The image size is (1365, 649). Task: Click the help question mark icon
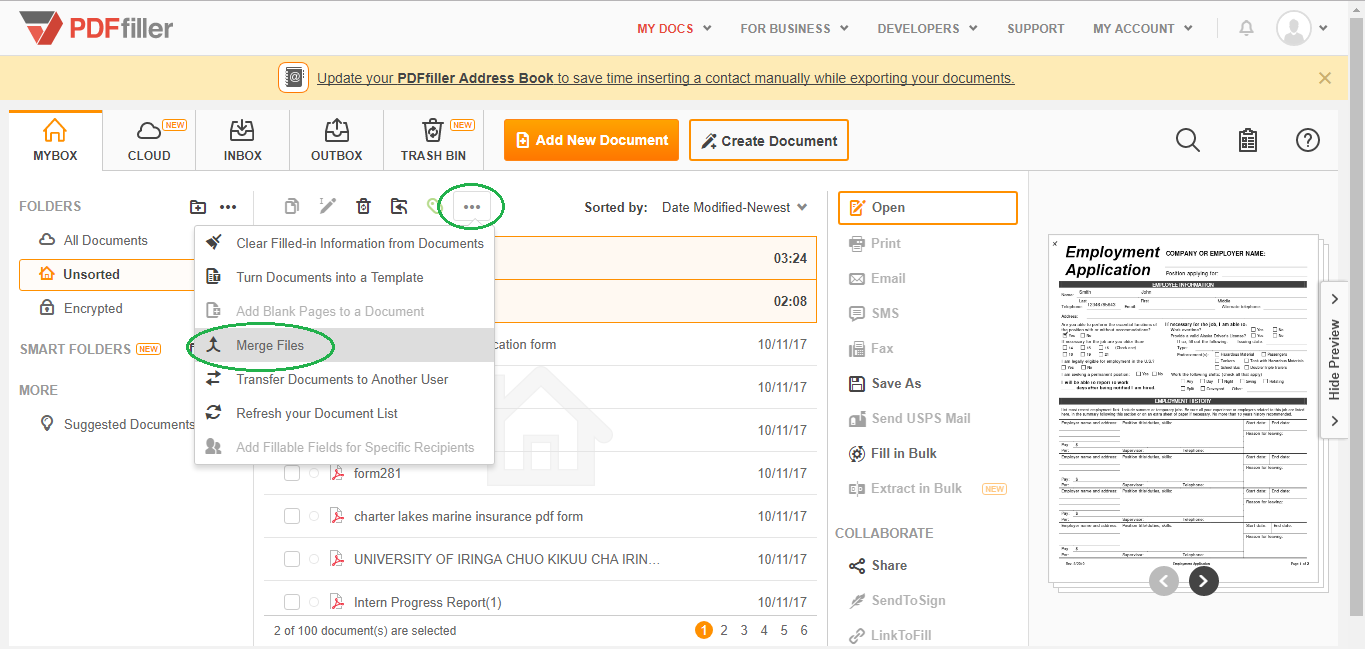pos(1308,140)
